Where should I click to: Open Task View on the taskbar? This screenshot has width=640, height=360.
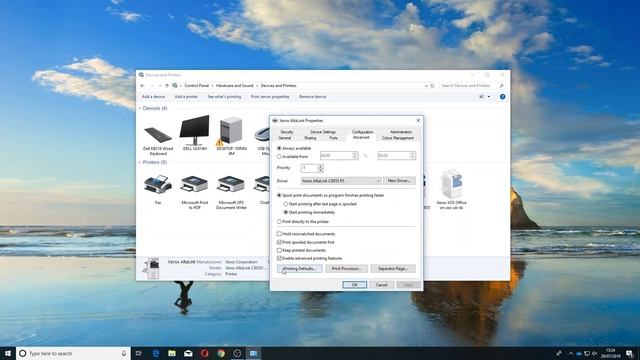tap(139, 353)
